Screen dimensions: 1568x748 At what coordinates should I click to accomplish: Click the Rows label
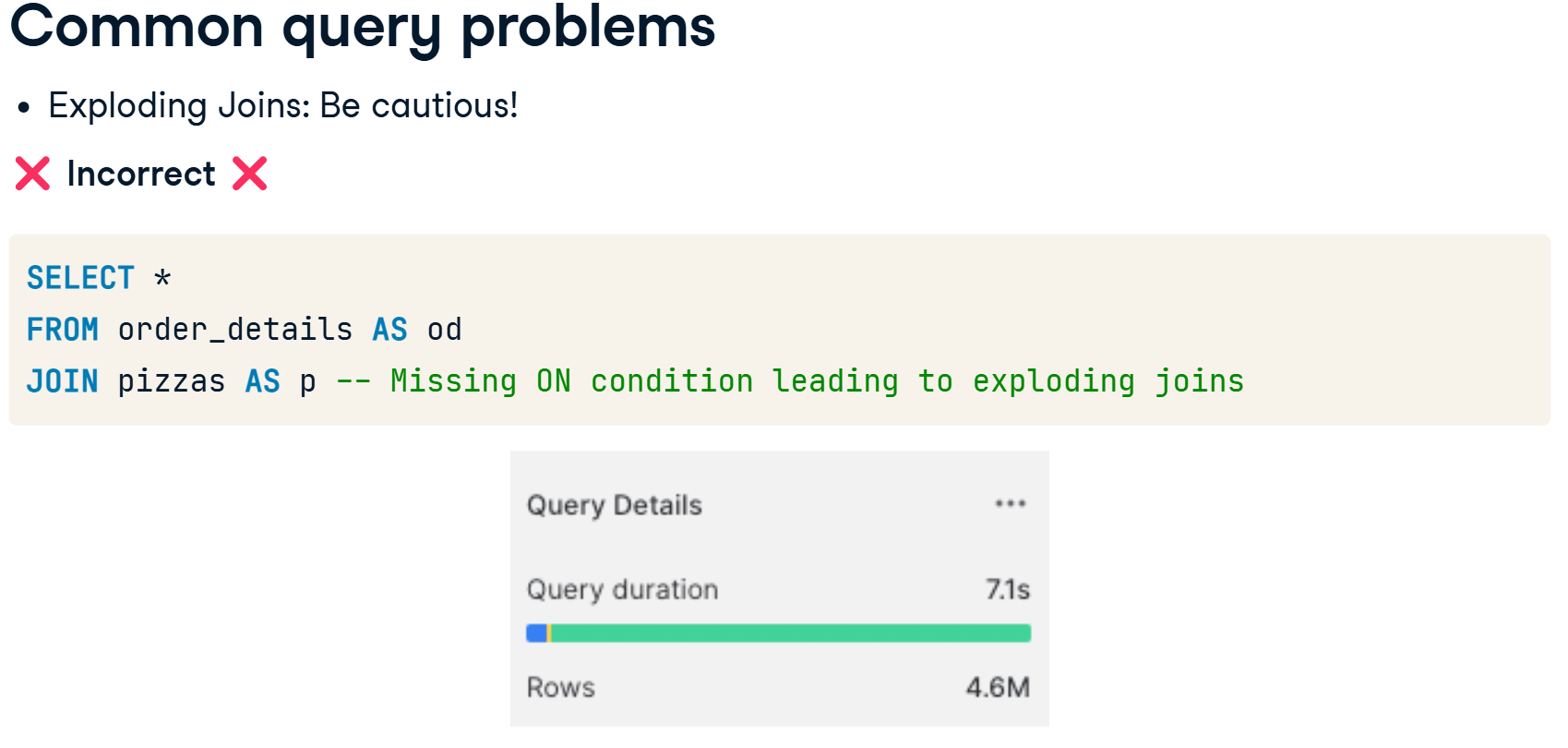560,687
